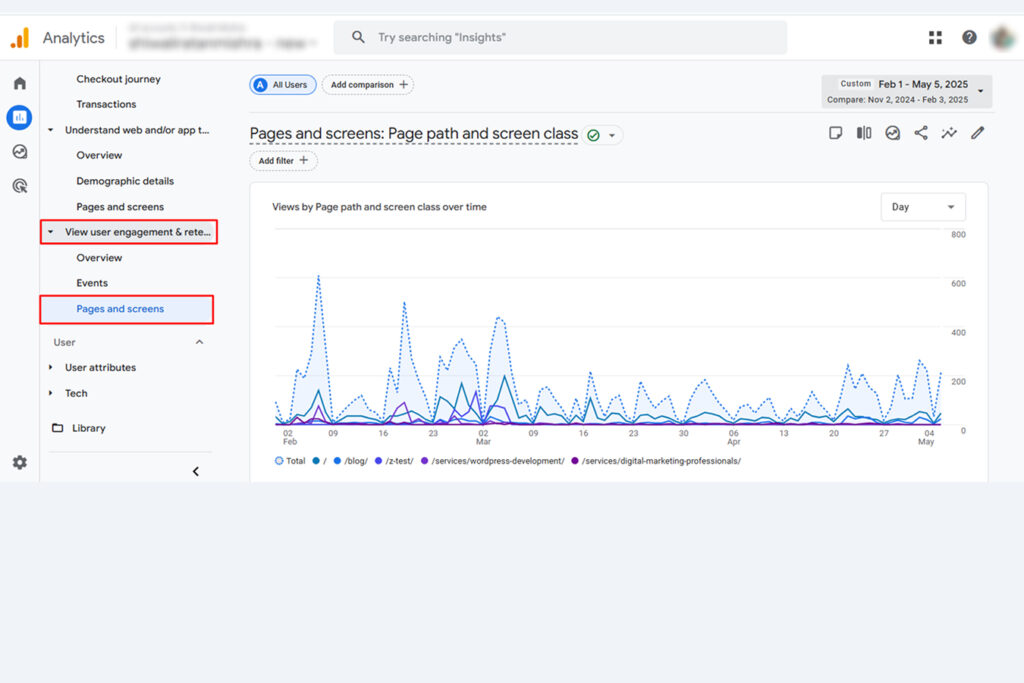Screen dimensions: 1024x683
Task: Open Admin settings gear
Action: (x=20, y=462)
